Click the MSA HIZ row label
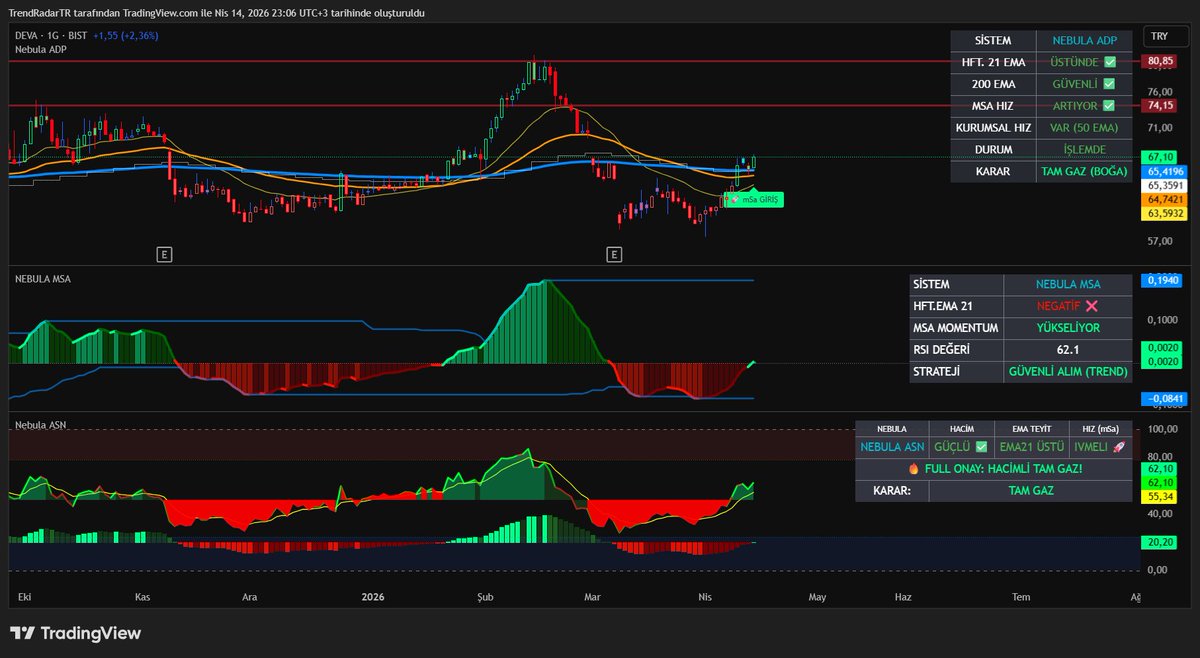The image size is (1200, 658). tap(993, 106)
